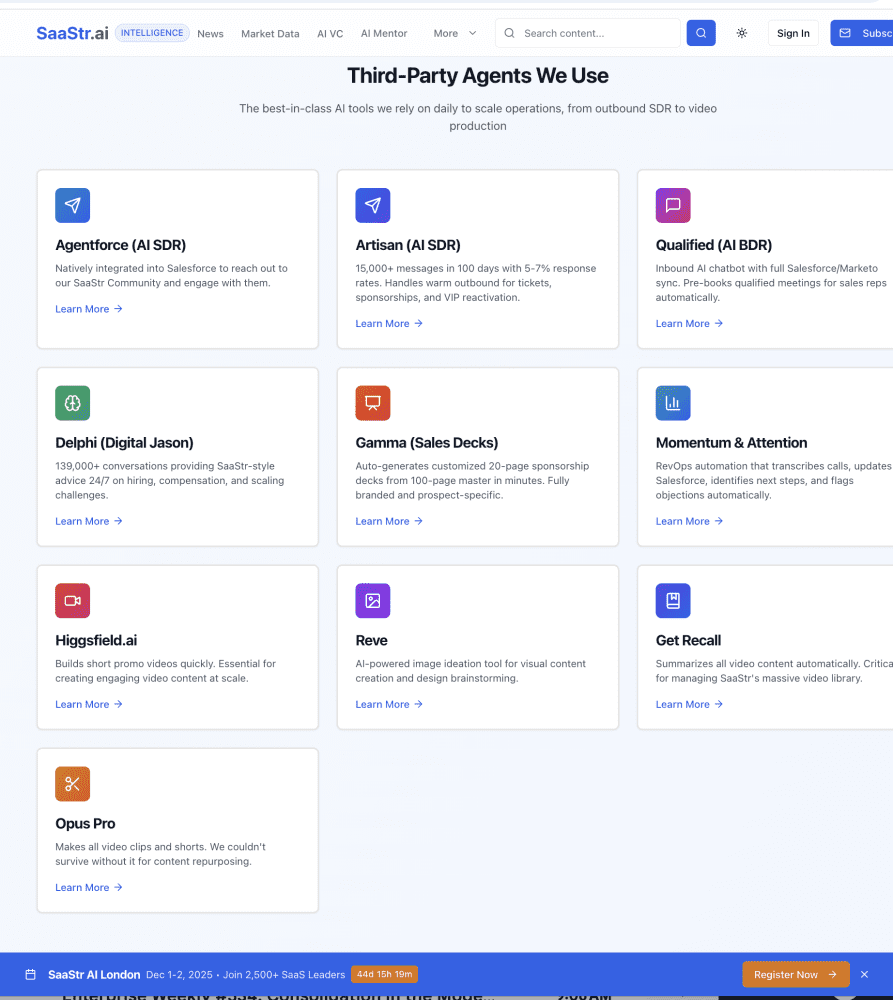
Task: Click the Delphi brain icon
Action: pos(73,403)
